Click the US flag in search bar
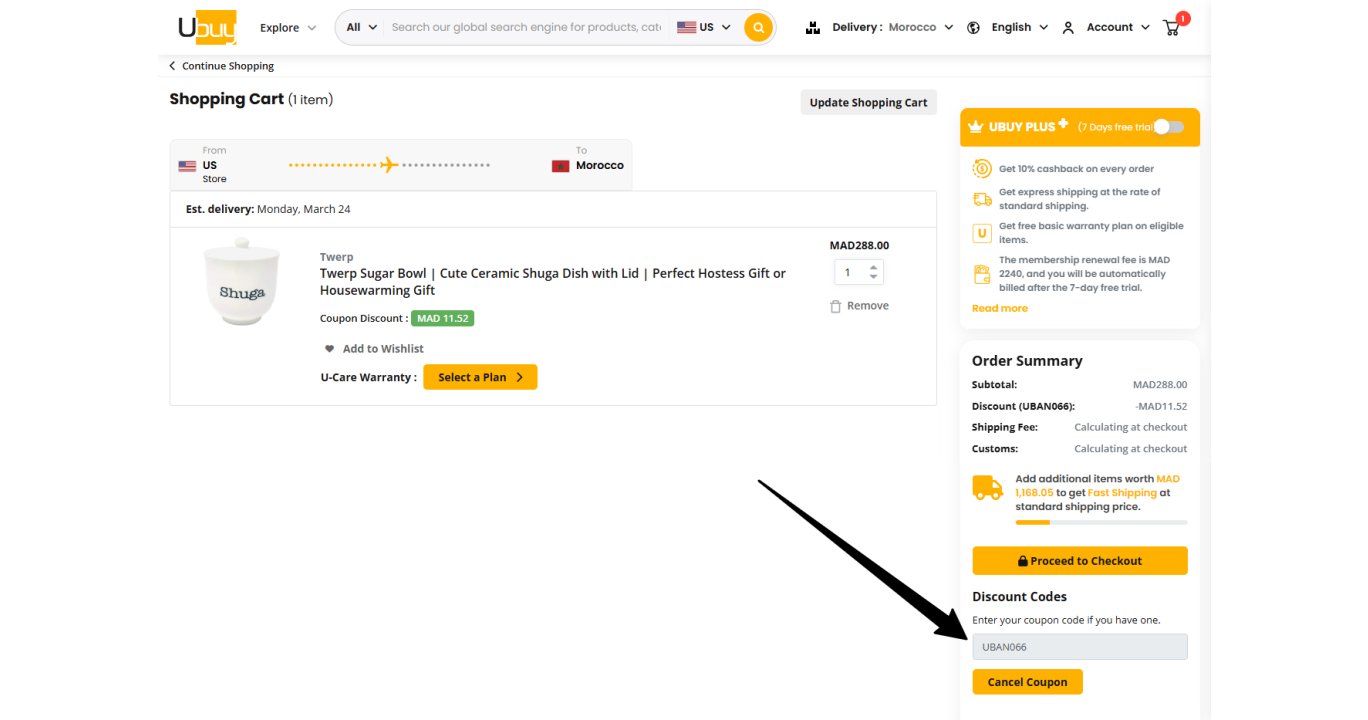The width and height of the screenshot is (1368, 720). [x=686, y=28]
